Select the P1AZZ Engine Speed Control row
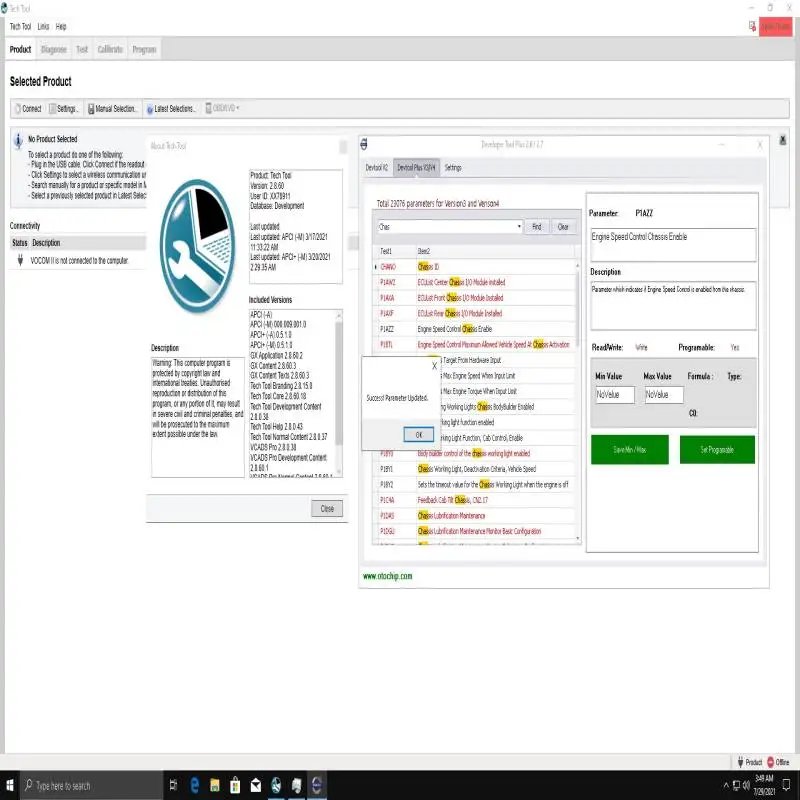This screenshot has width=800, height=800. click(x=474, y=329)
